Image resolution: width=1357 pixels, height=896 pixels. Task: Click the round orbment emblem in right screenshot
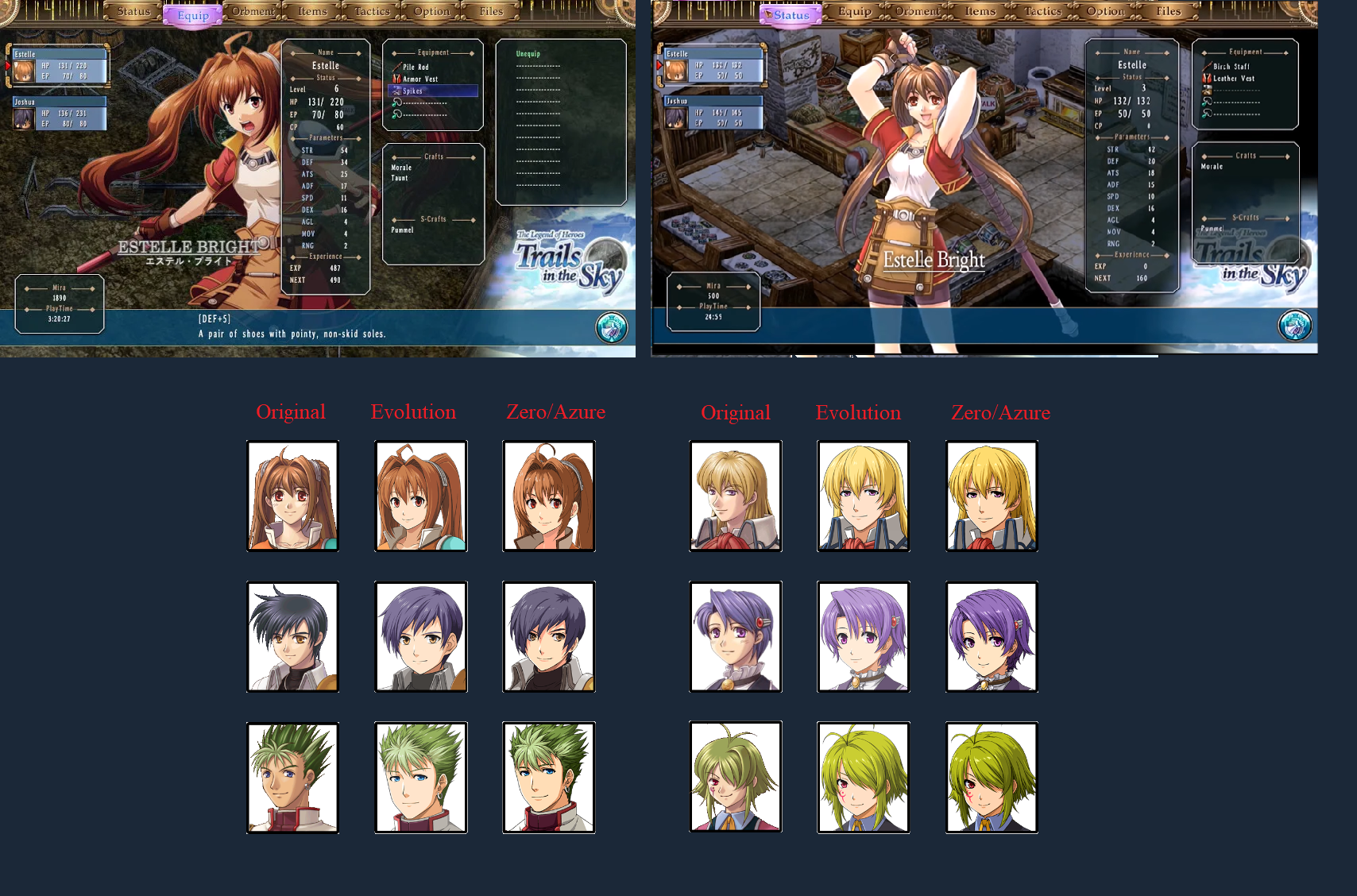click(x=1294, y=326)
